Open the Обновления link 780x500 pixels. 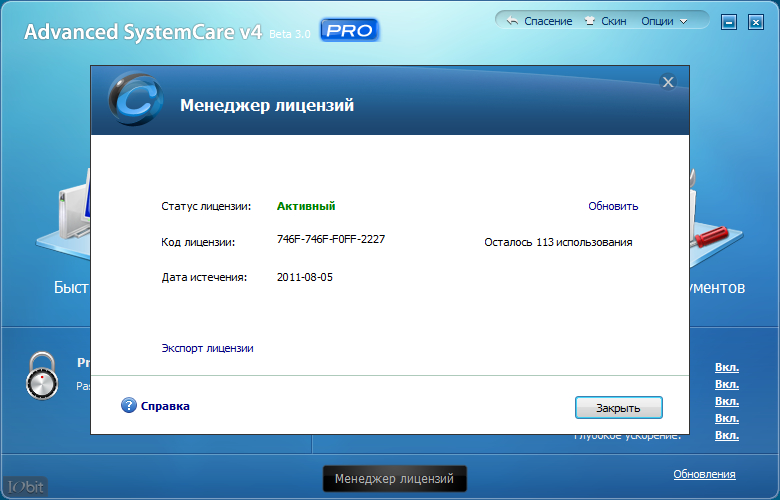coord(704,474)
